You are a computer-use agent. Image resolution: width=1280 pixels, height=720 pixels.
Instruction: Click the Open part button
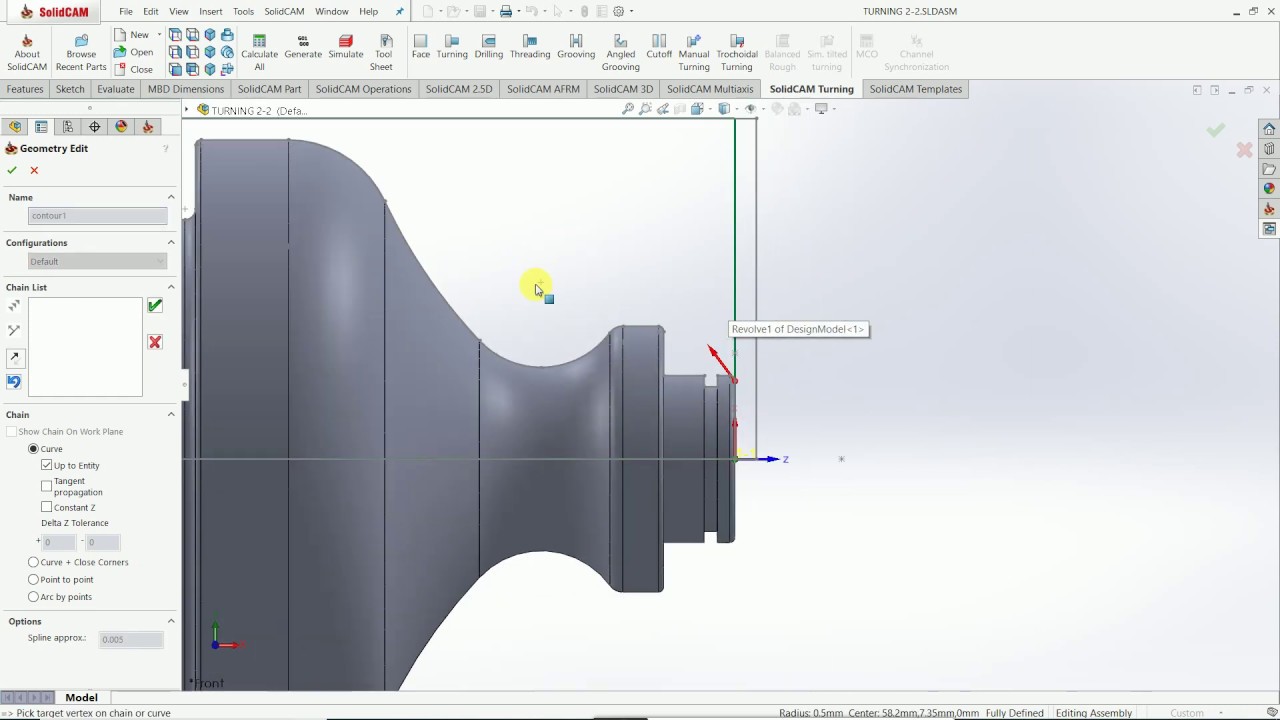(133, 52)
